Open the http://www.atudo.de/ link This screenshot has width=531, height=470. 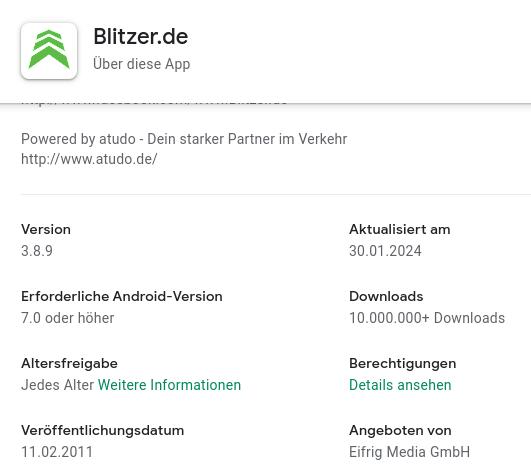[x=89, y=159]
